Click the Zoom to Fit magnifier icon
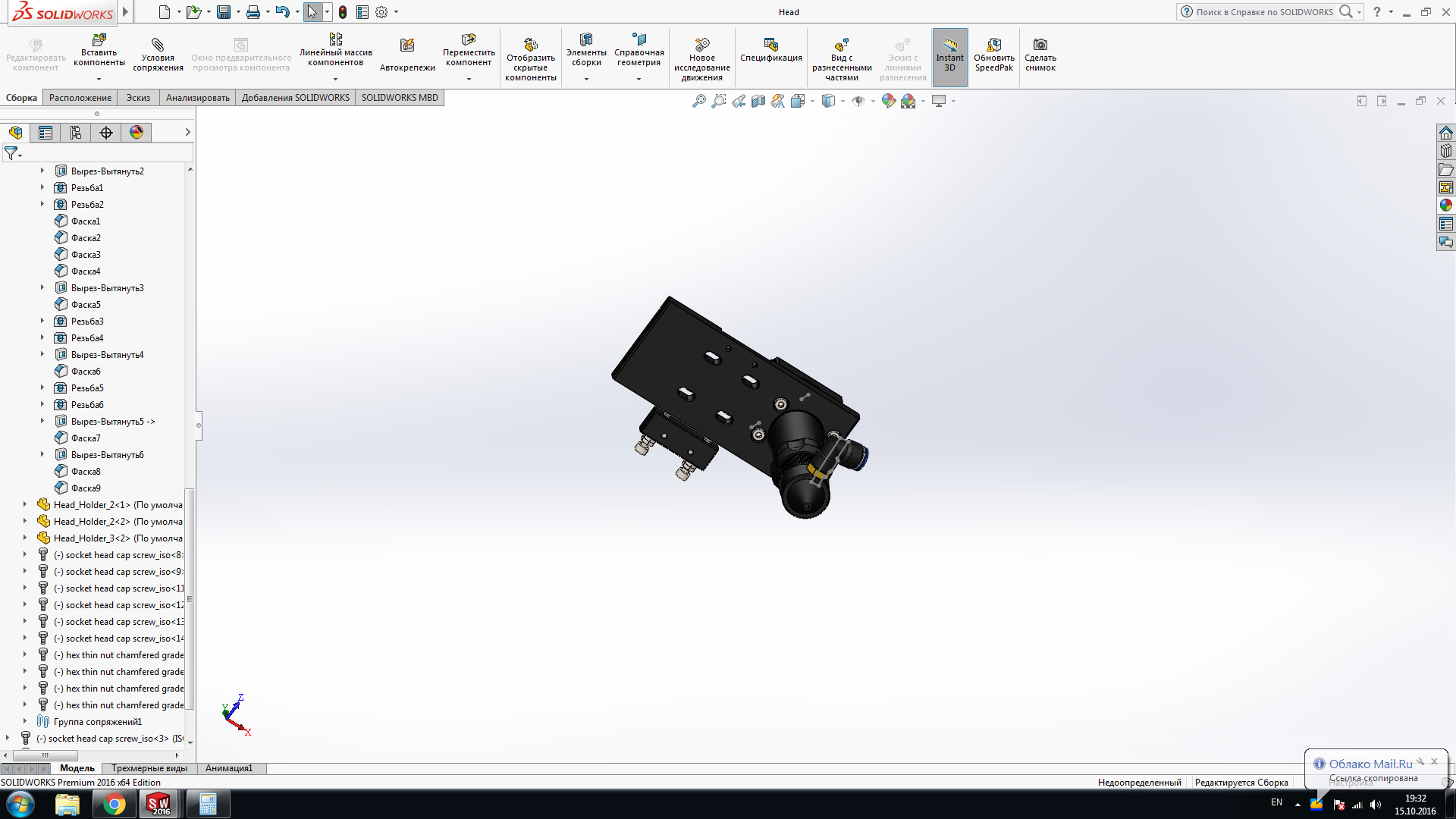 pos(699,101)
